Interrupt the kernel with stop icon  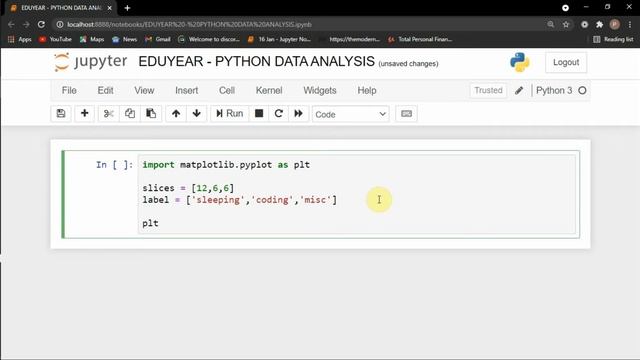(259, 113)
